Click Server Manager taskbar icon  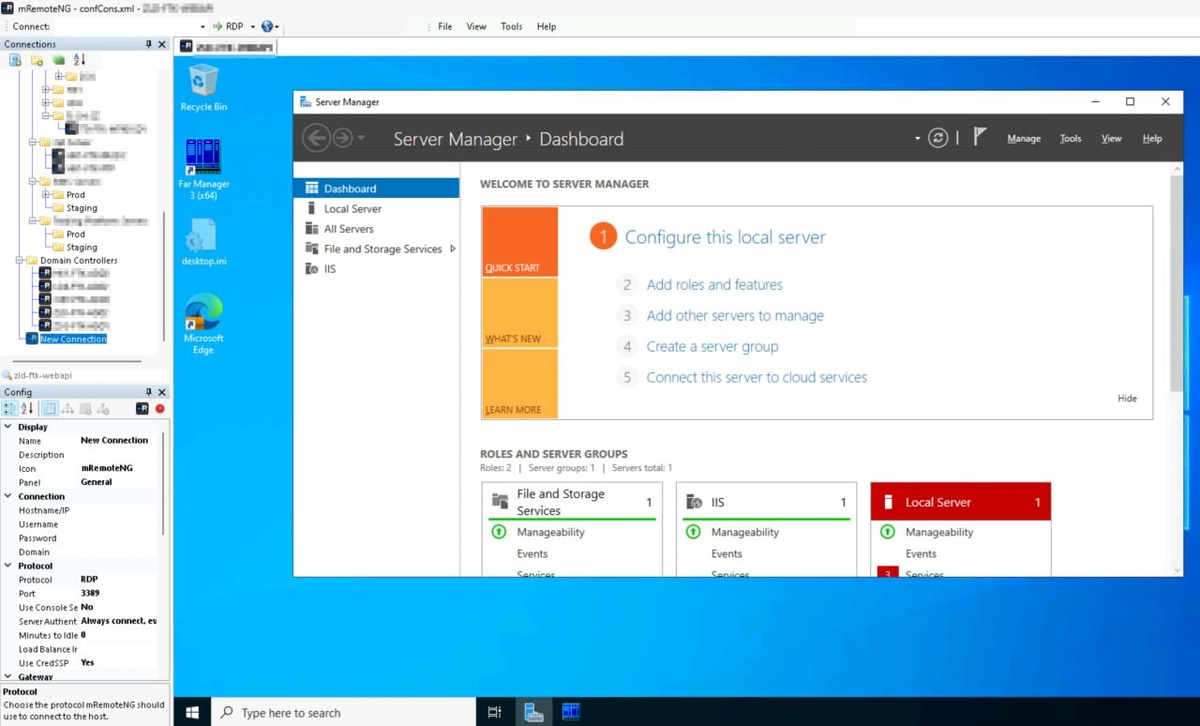[533, 712]
